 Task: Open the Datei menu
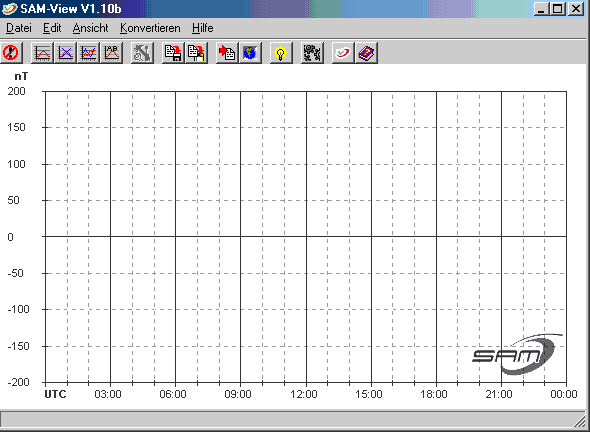point(19,28)
